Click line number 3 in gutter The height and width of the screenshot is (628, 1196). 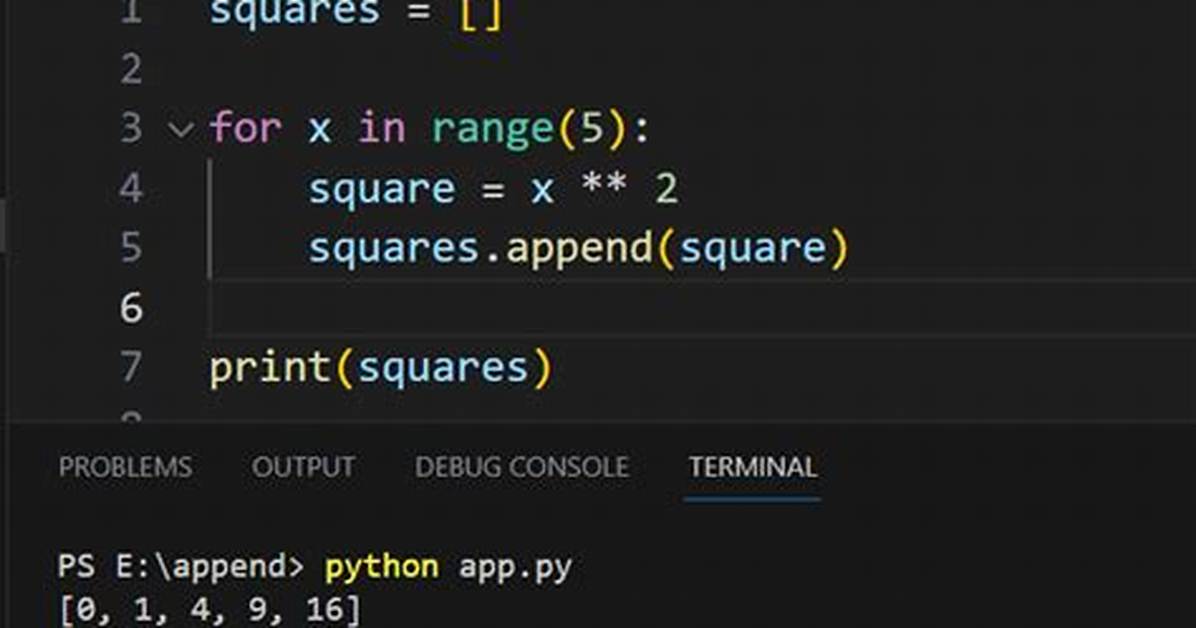[131, 128]
